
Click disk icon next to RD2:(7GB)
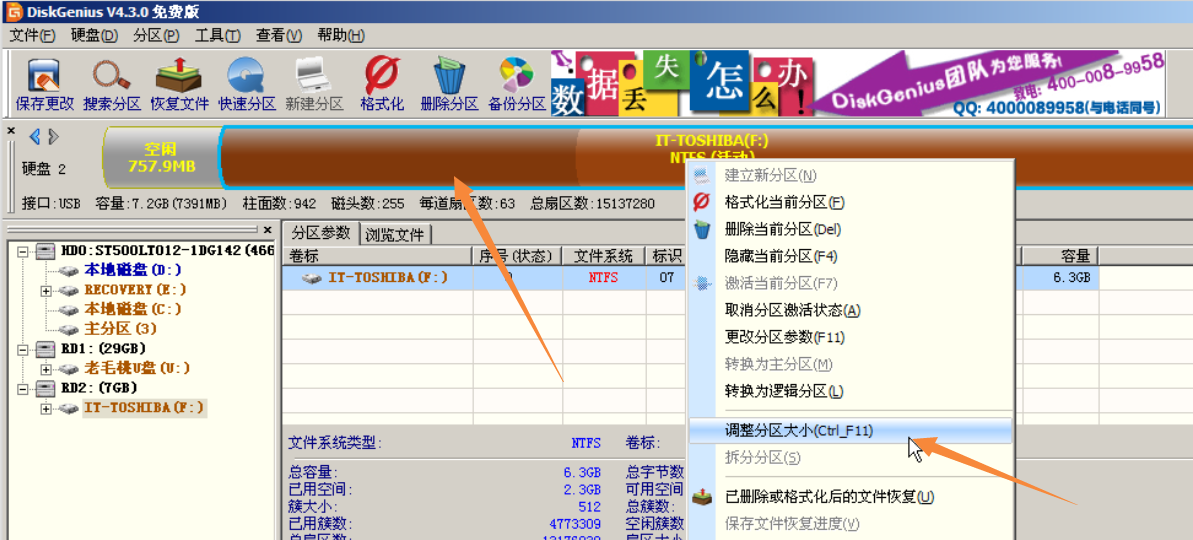click(x=46, y=389)
